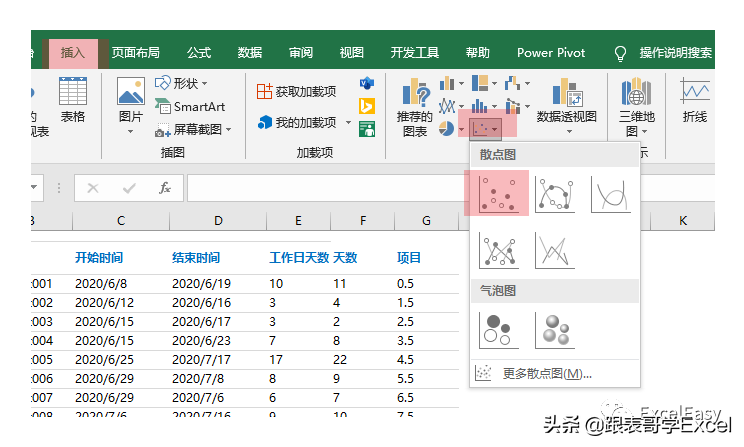744x447 pixels.
Task: Click cell with 2020/7/17
Action: (201, 360)
